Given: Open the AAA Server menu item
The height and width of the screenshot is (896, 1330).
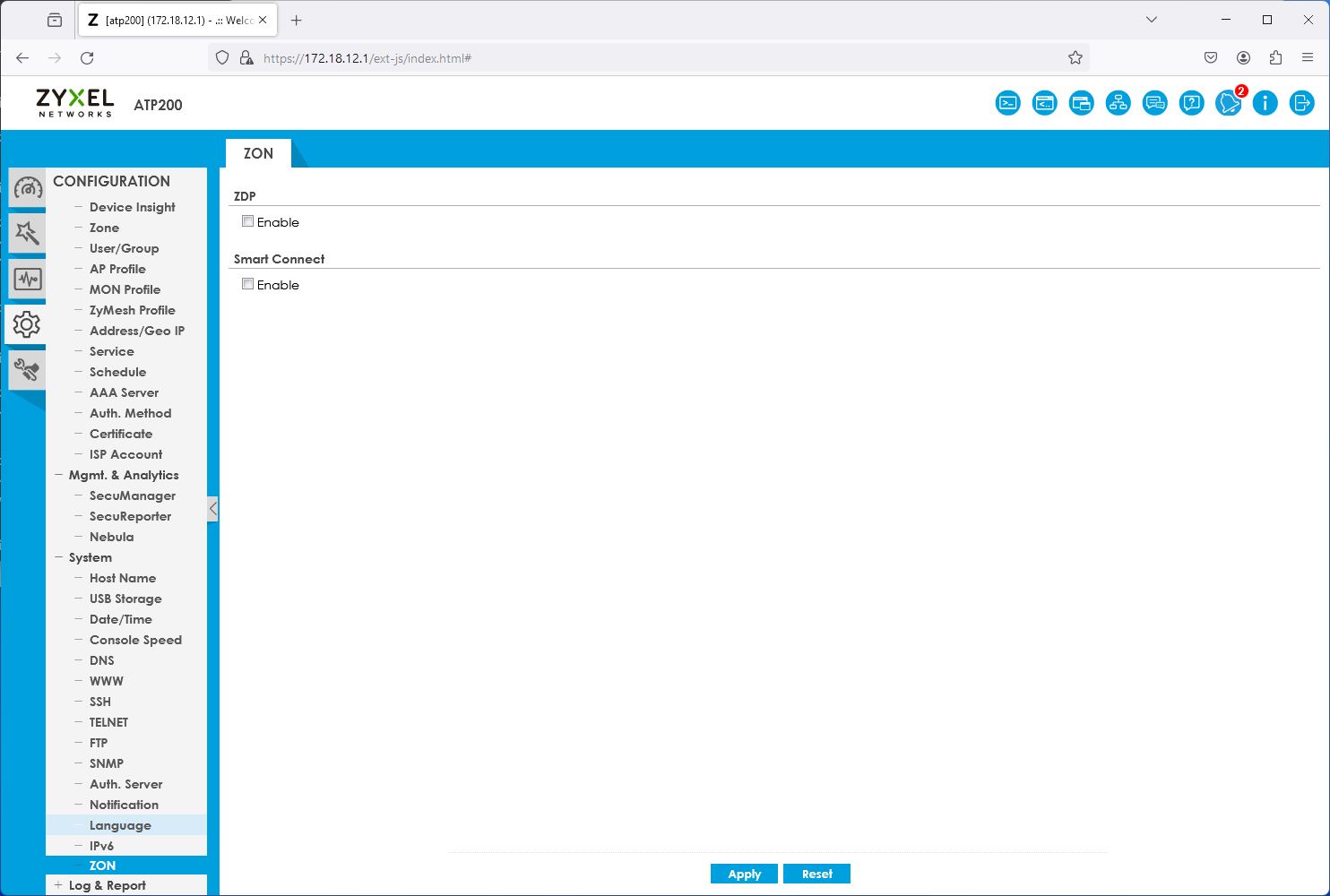Looking at the screenshot, I should 125,392.
